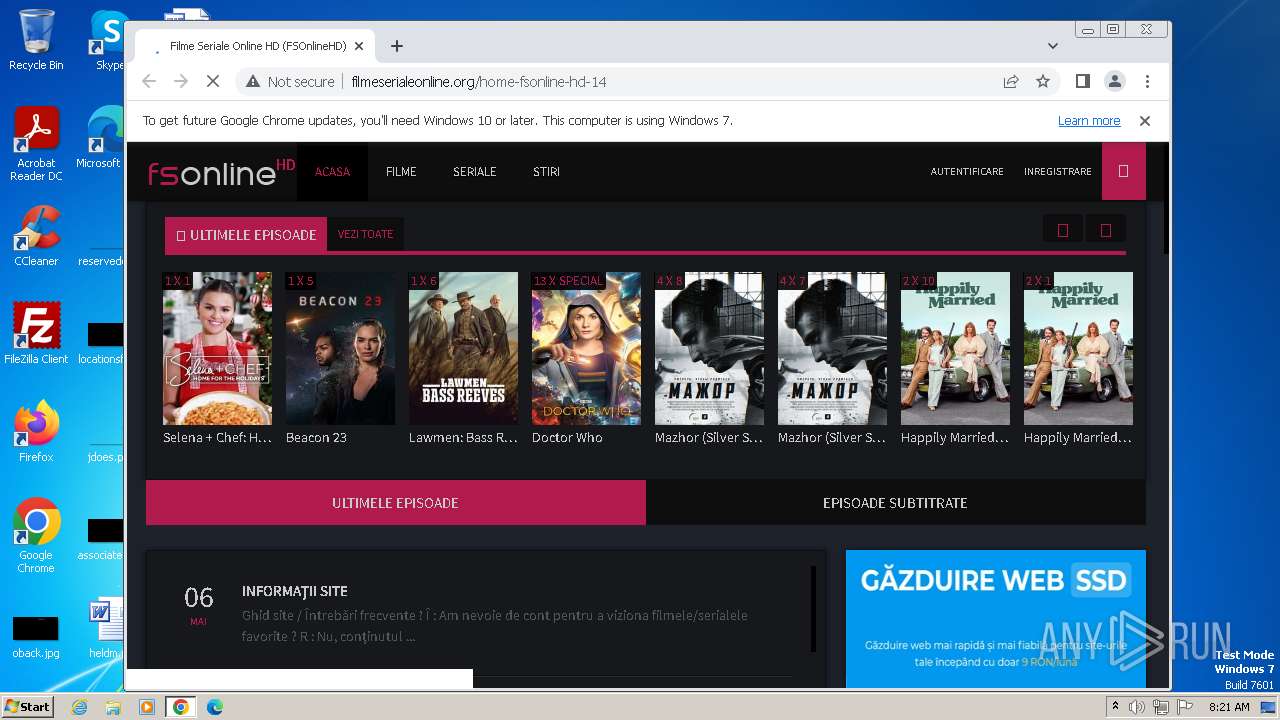Go back to previous page

point(149,81)
